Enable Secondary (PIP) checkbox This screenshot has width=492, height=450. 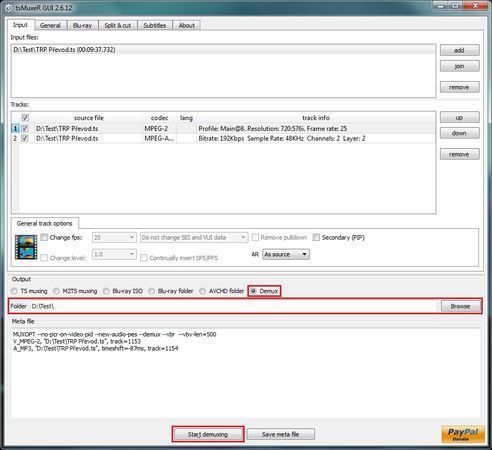click(316, 237)
